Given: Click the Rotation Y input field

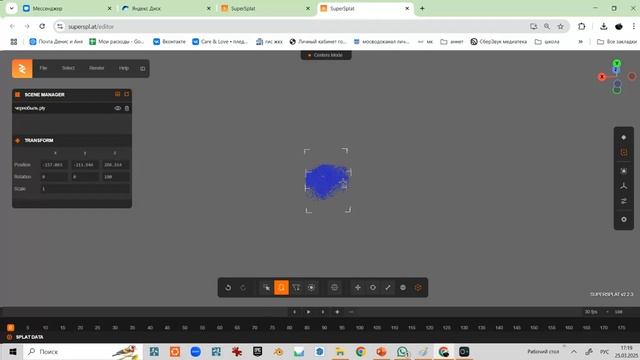Looking at the screenshot, I should click(x=84, y=177).
